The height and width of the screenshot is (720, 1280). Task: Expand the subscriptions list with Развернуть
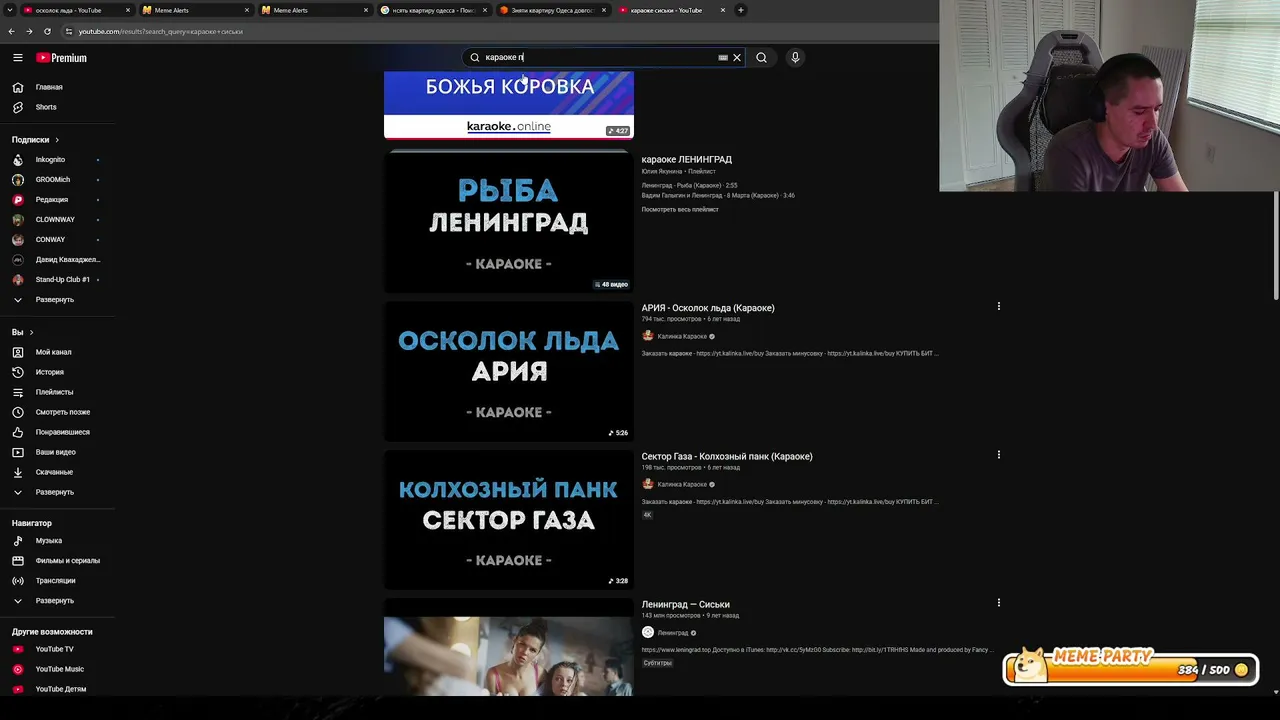[57, 300]
